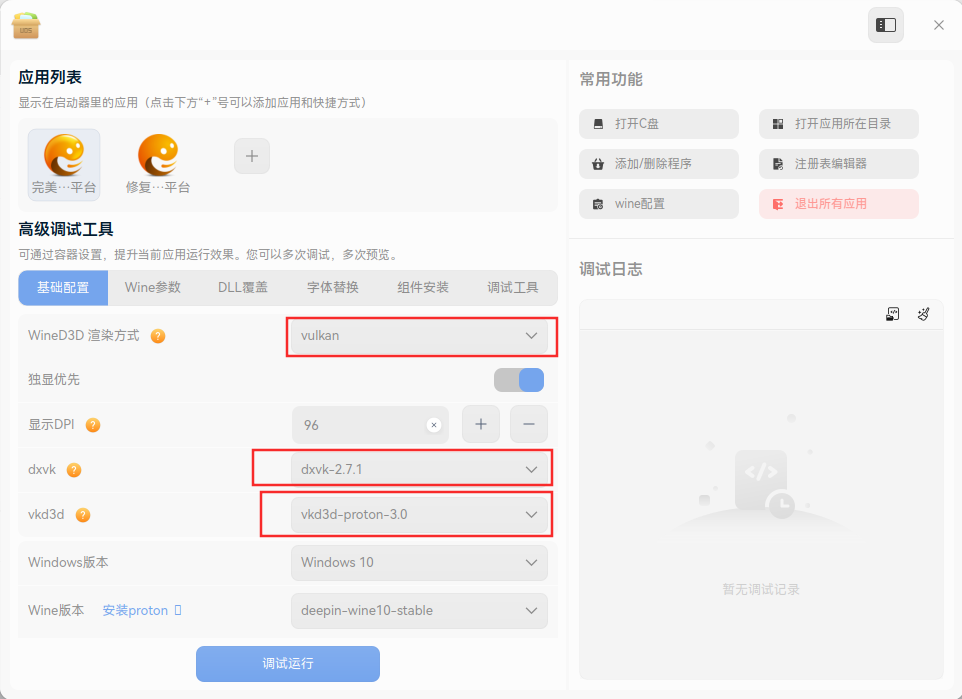962x699 pixels.
Task: Click the help icon next to vkd3d
Action: [83, 515]
